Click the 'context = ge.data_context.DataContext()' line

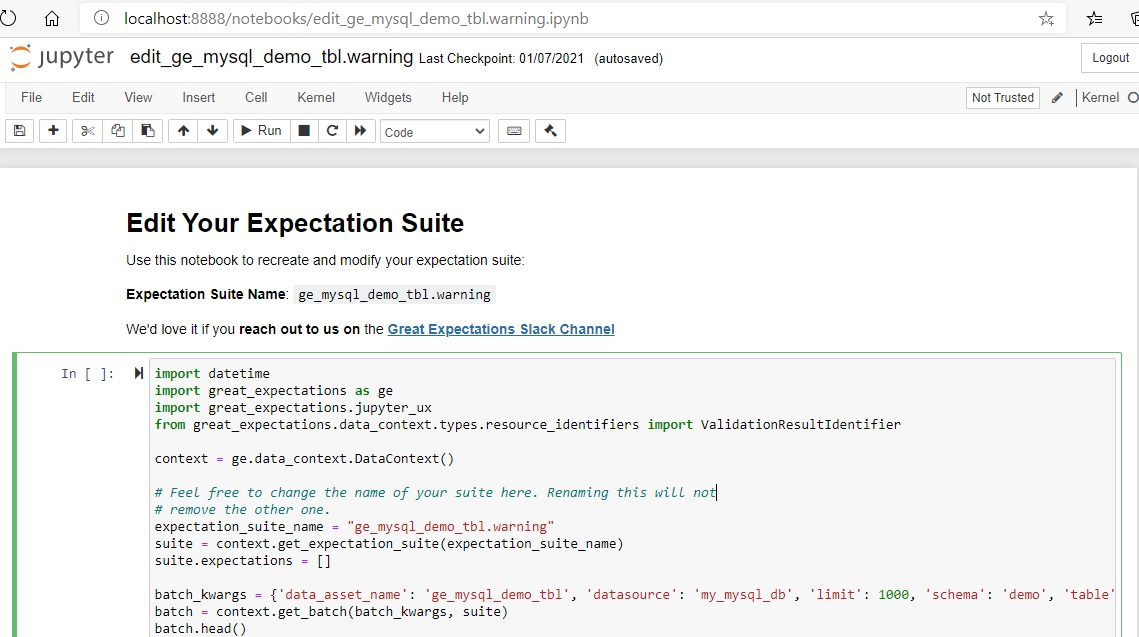304,458
